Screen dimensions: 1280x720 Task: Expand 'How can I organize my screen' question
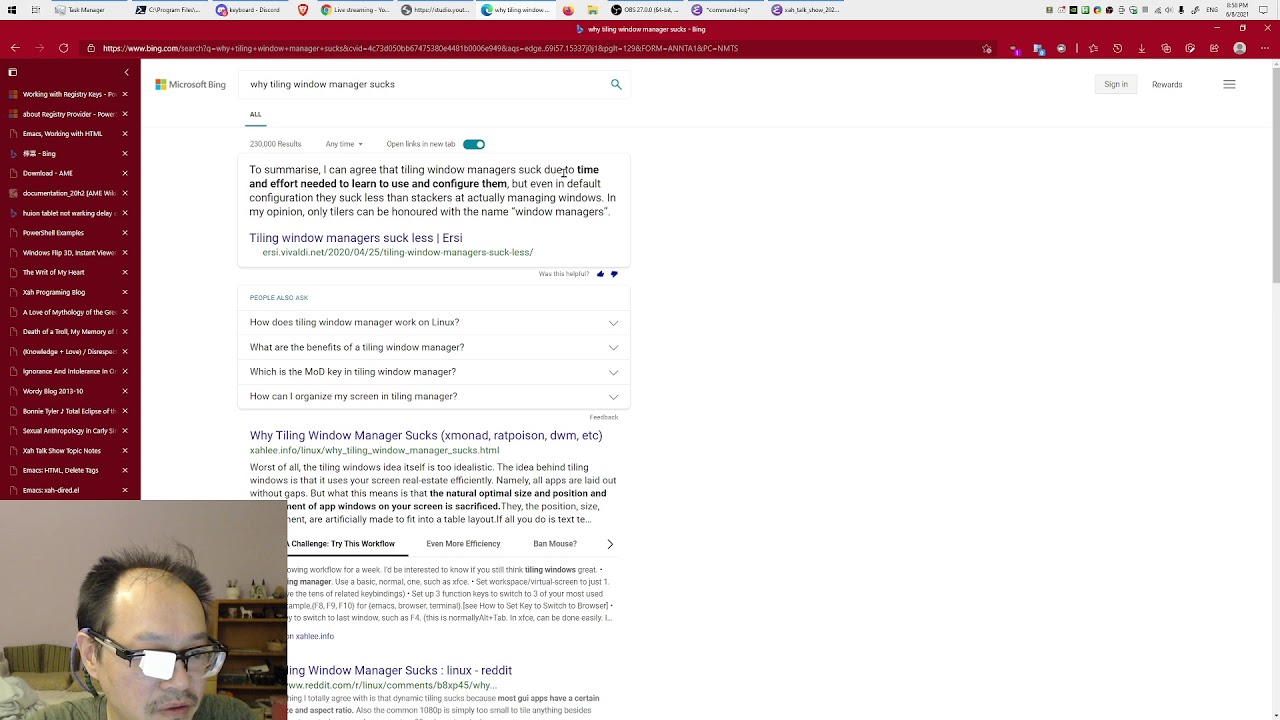click(434, 396)
